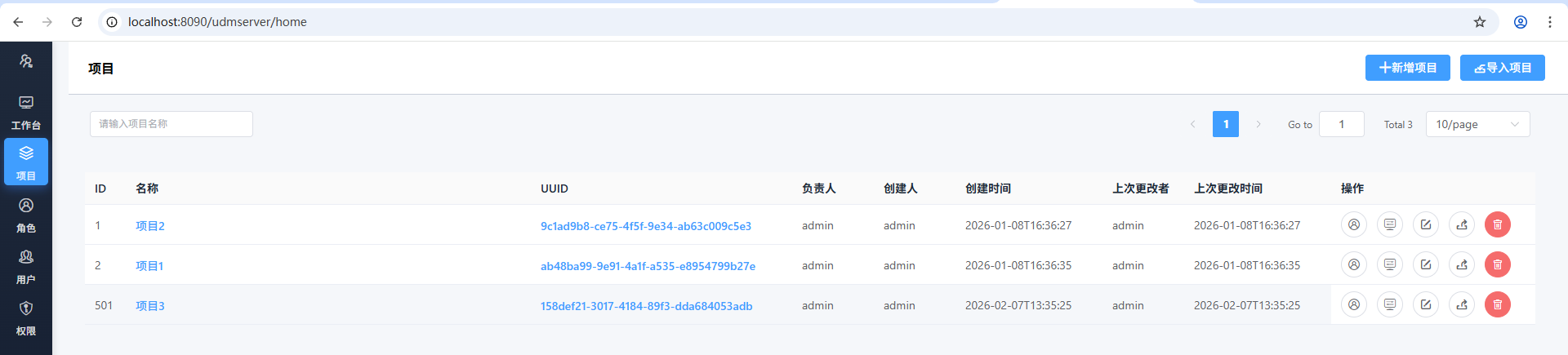Viewport: 1568px width, 355px height.
Task: Select the 项目 sidebar menu item
Action: click(x=26, y=162)
